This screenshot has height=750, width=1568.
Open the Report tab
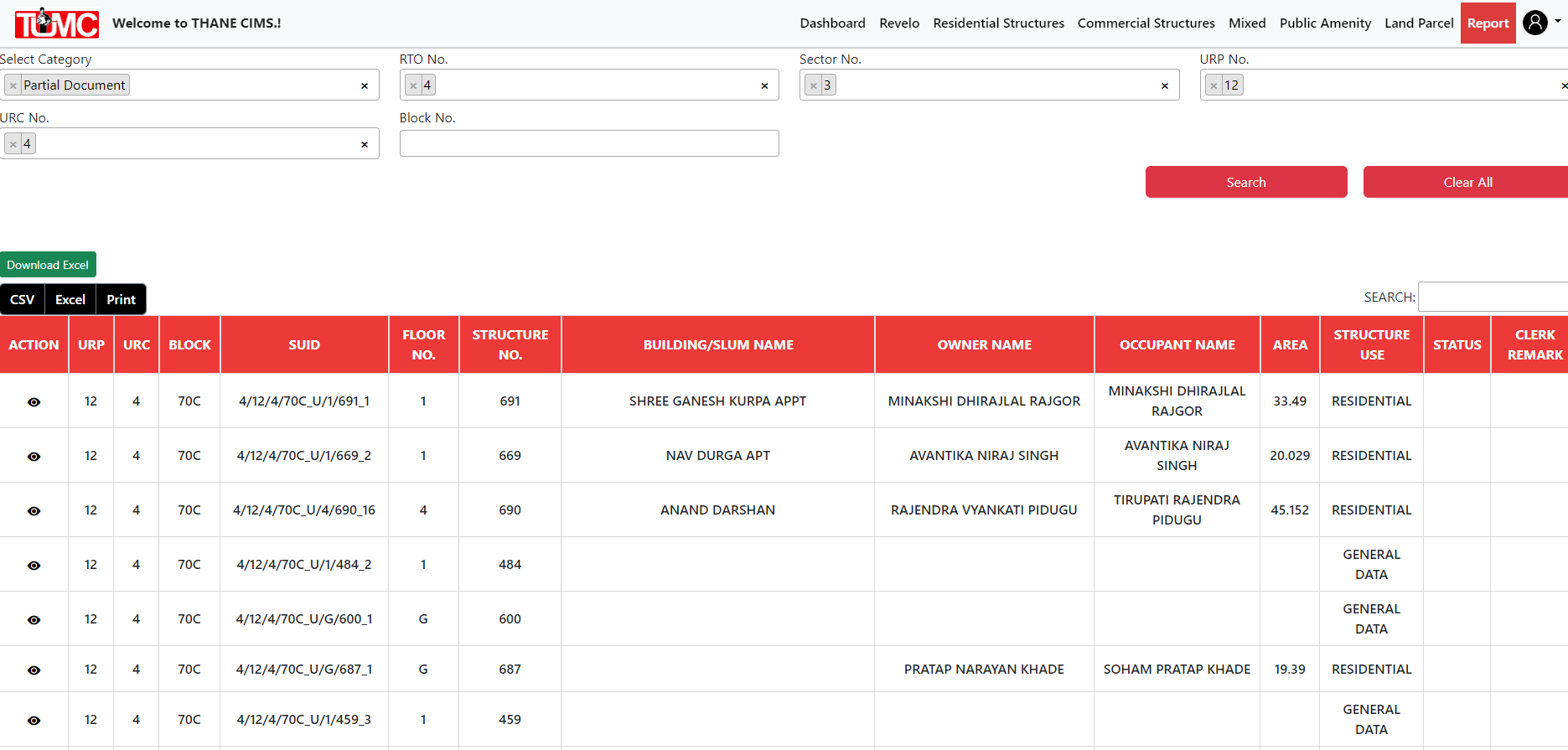click(1488, 23)
